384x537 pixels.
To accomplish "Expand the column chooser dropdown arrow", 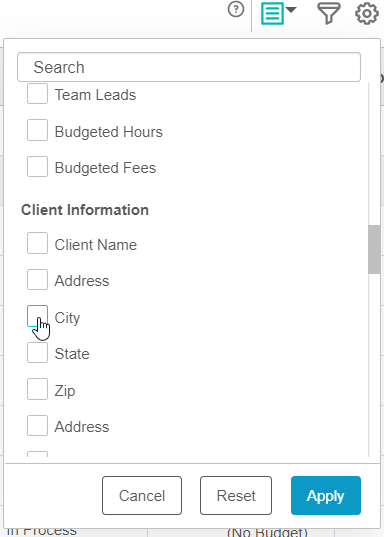I will [x=291, y=10].
